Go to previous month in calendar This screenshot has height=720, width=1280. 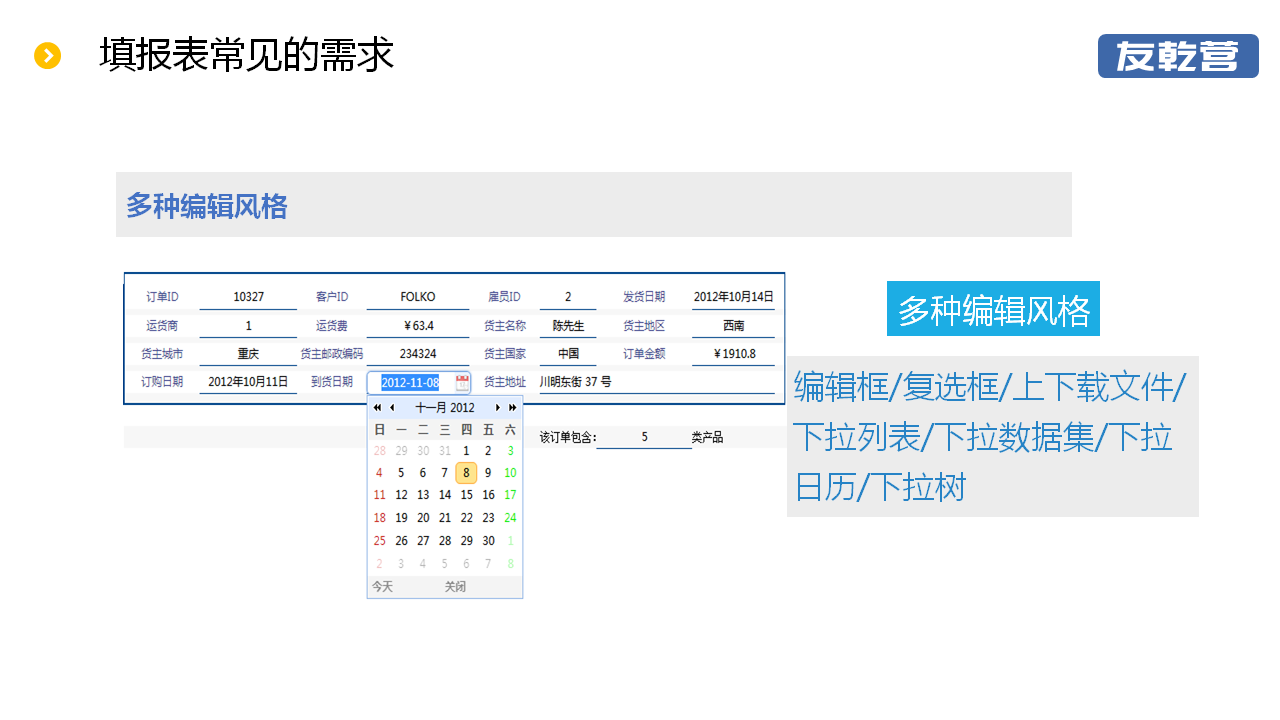pyautogui.click(x=392, y=408)
